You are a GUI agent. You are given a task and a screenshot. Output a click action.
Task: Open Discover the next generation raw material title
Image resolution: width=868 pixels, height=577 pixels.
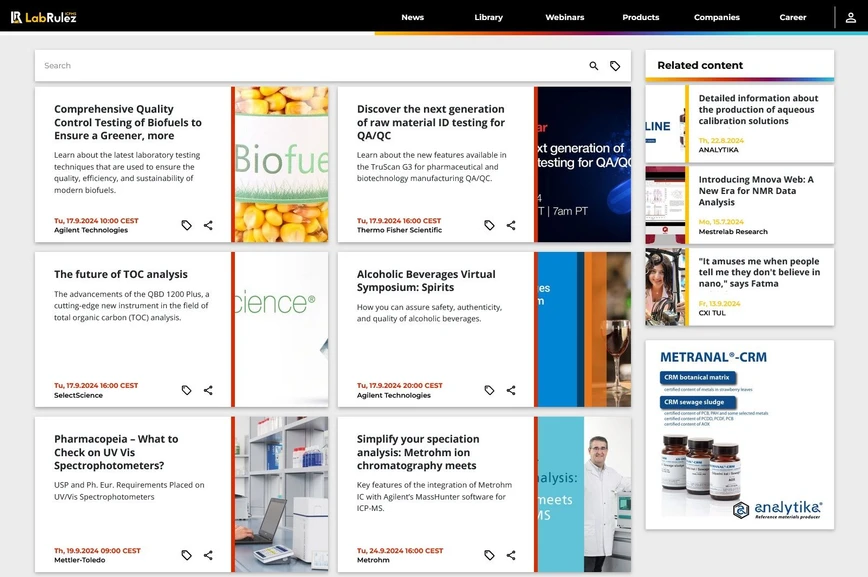[x=431, y=122]
